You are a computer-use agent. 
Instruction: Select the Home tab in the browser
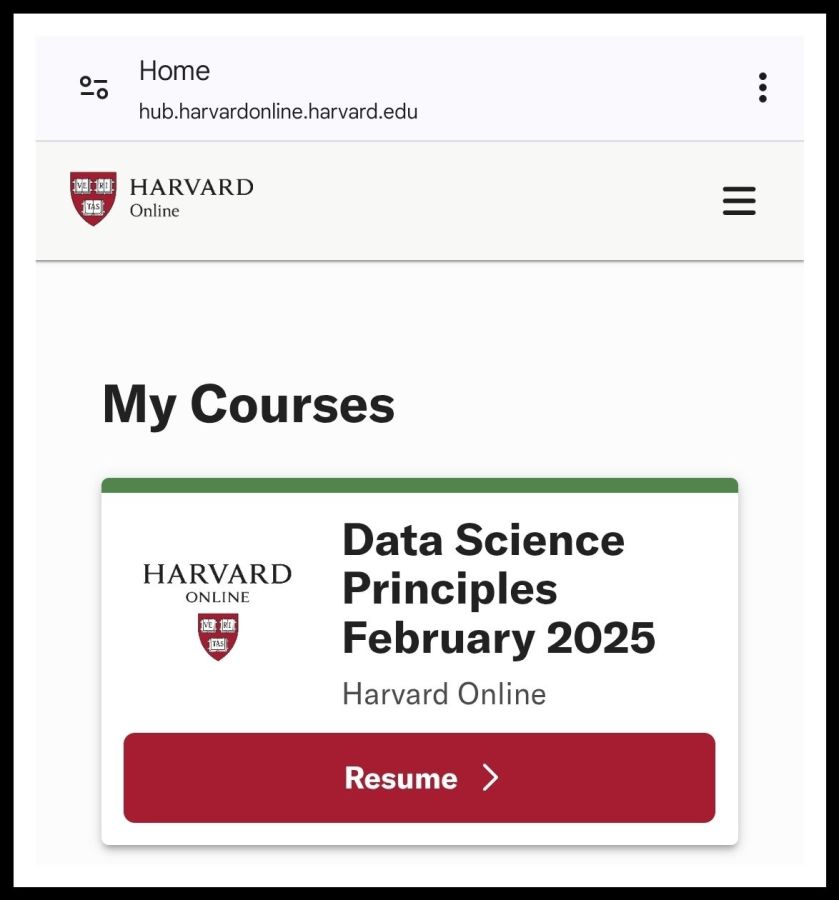[174, 71]
